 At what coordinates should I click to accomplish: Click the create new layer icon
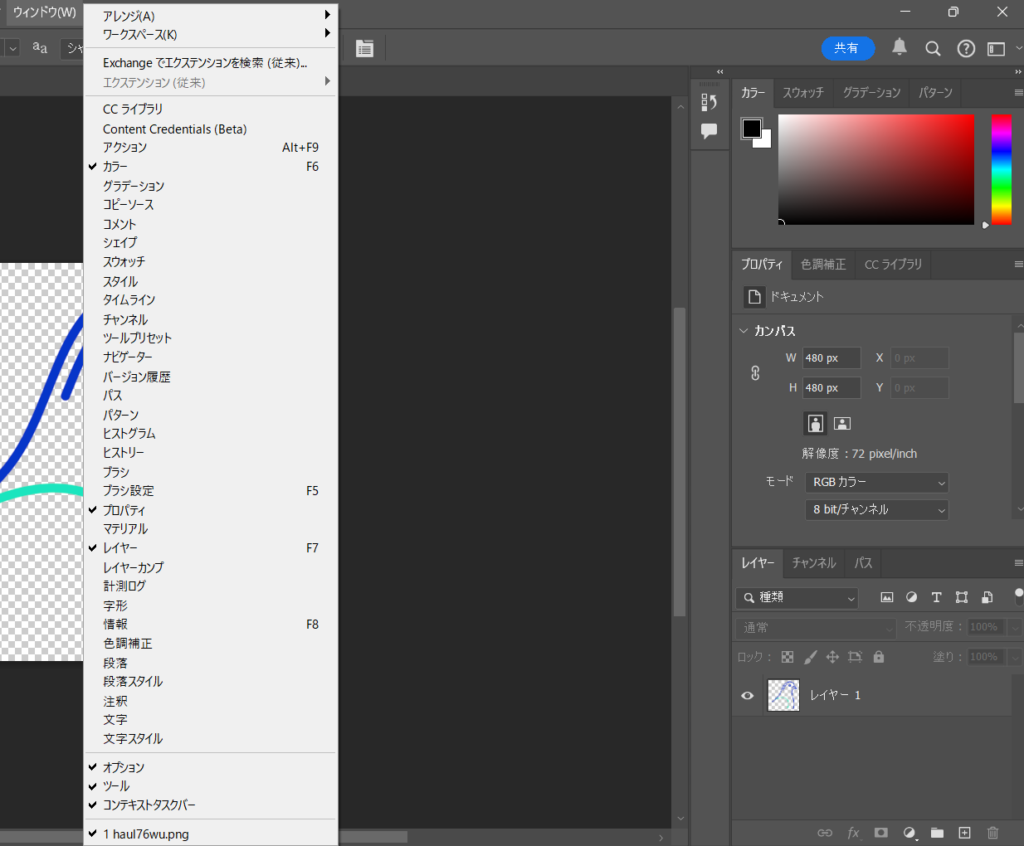coord(964,832)
